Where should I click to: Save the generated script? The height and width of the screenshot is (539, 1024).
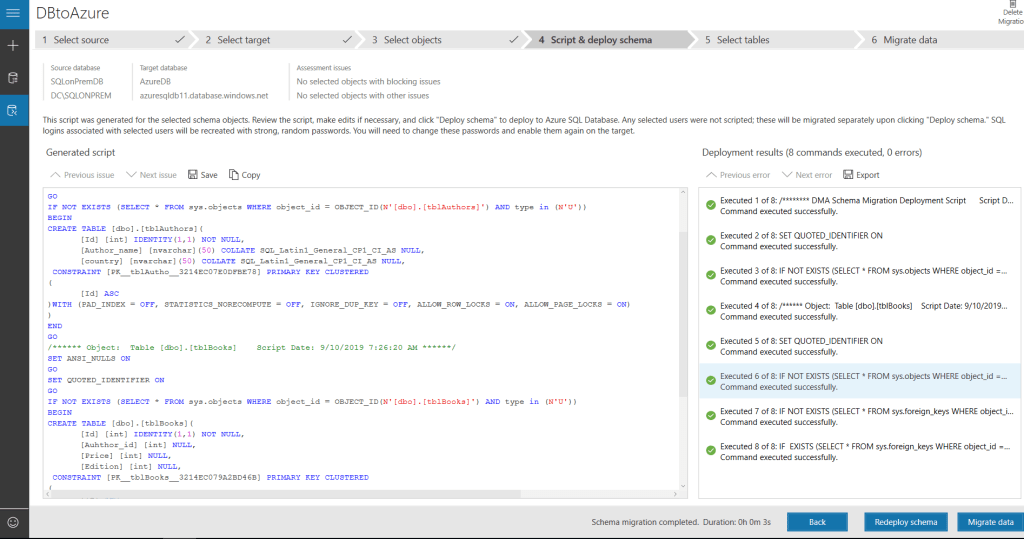(x=202, y=175)
